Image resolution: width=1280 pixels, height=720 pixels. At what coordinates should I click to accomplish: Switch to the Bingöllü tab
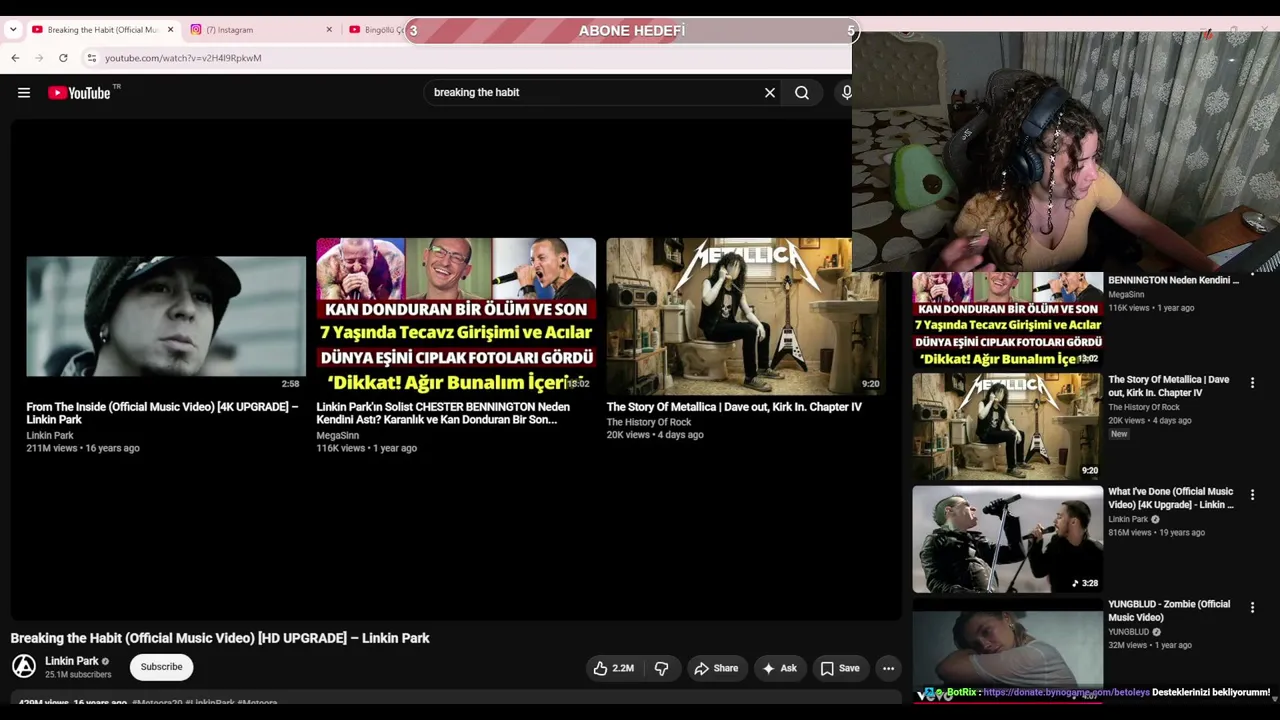376,30
